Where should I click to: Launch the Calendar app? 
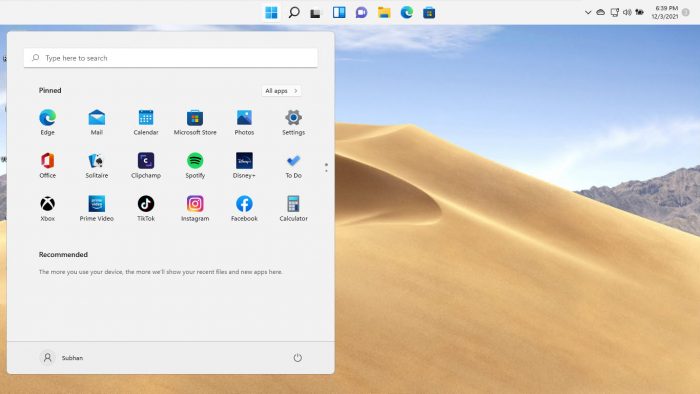146,121
